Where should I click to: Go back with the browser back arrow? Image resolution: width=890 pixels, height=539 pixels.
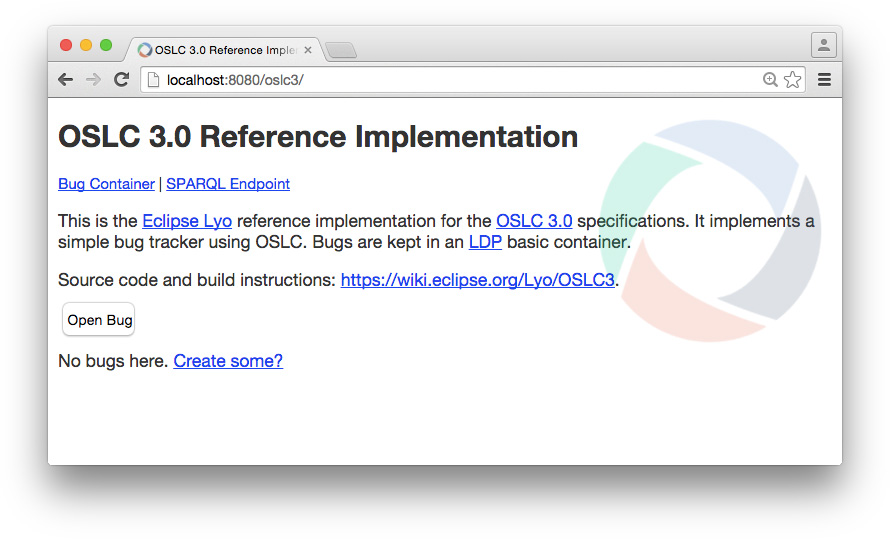click(x=66, y=79)
